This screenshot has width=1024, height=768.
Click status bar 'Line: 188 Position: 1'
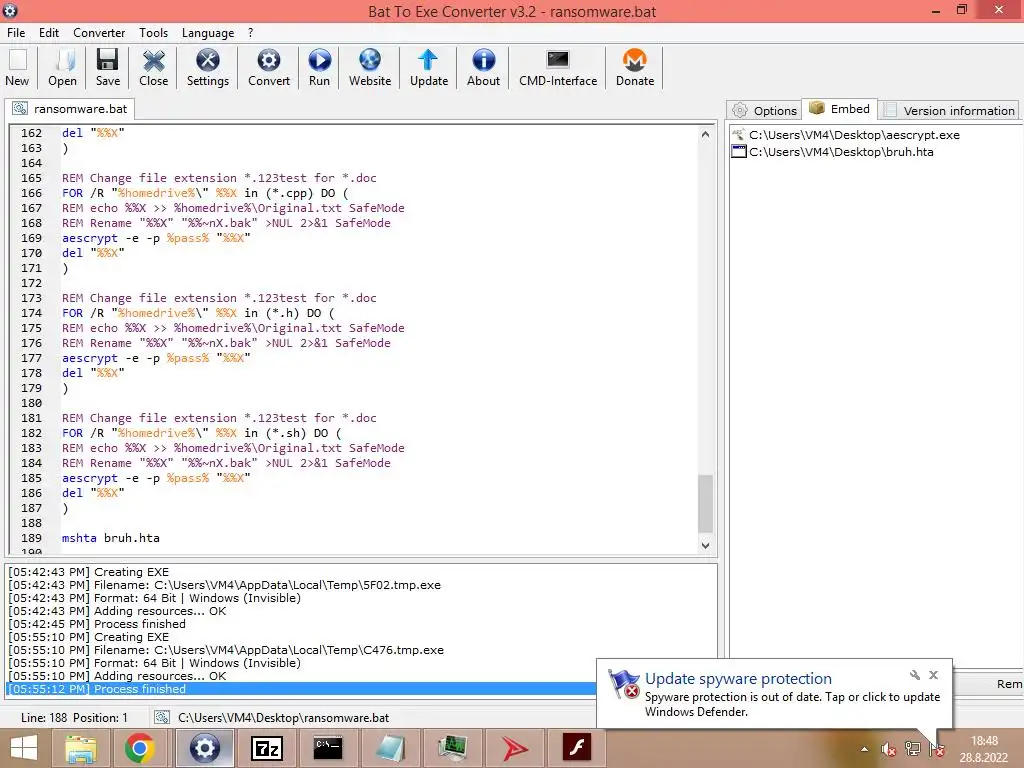click(x=74, y=718)
